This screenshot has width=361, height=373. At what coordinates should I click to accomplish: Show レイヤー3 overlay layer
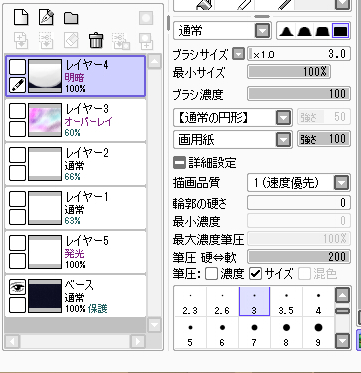click(x=17, y=111)
